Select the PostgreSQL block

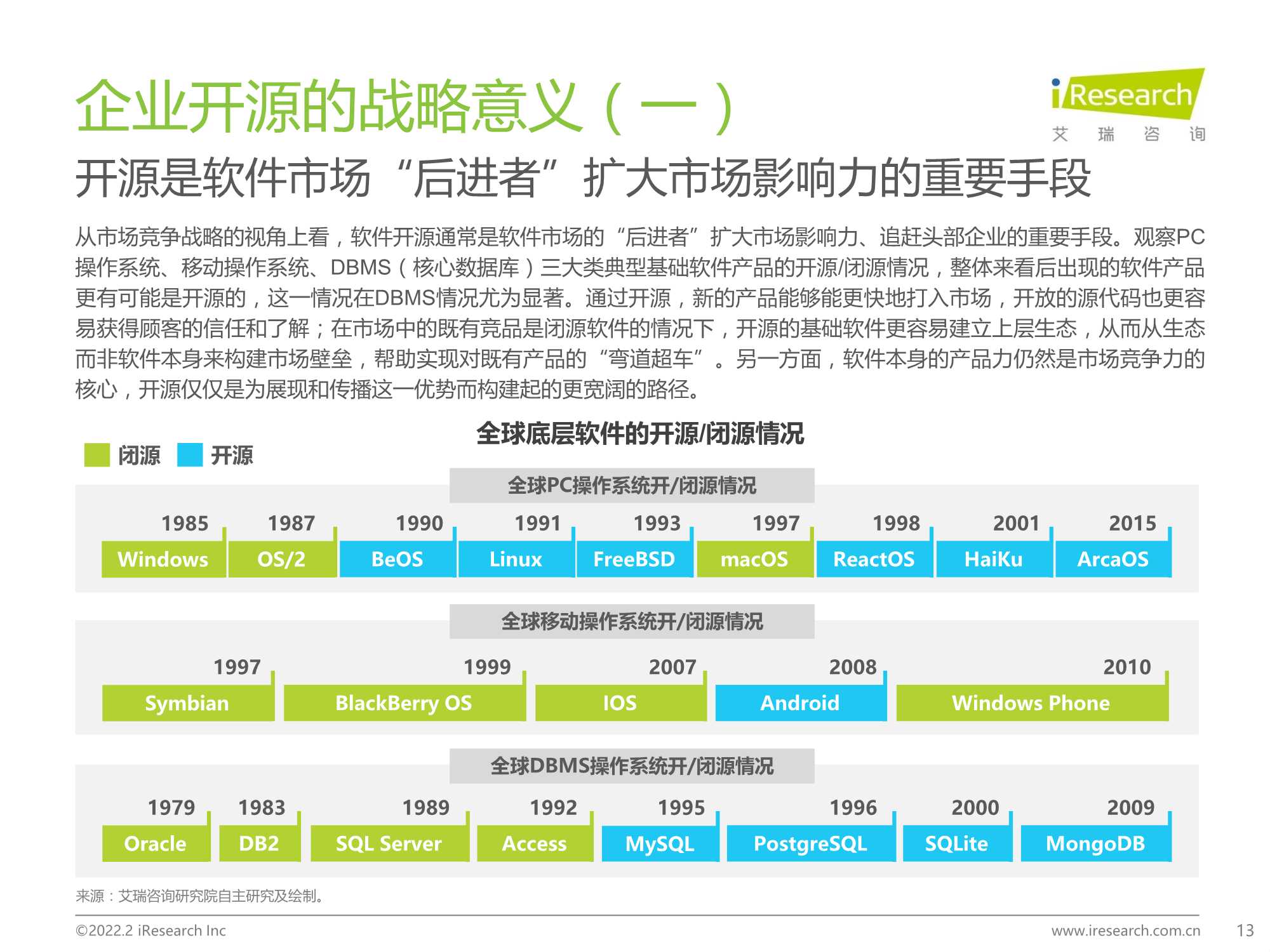810,843
